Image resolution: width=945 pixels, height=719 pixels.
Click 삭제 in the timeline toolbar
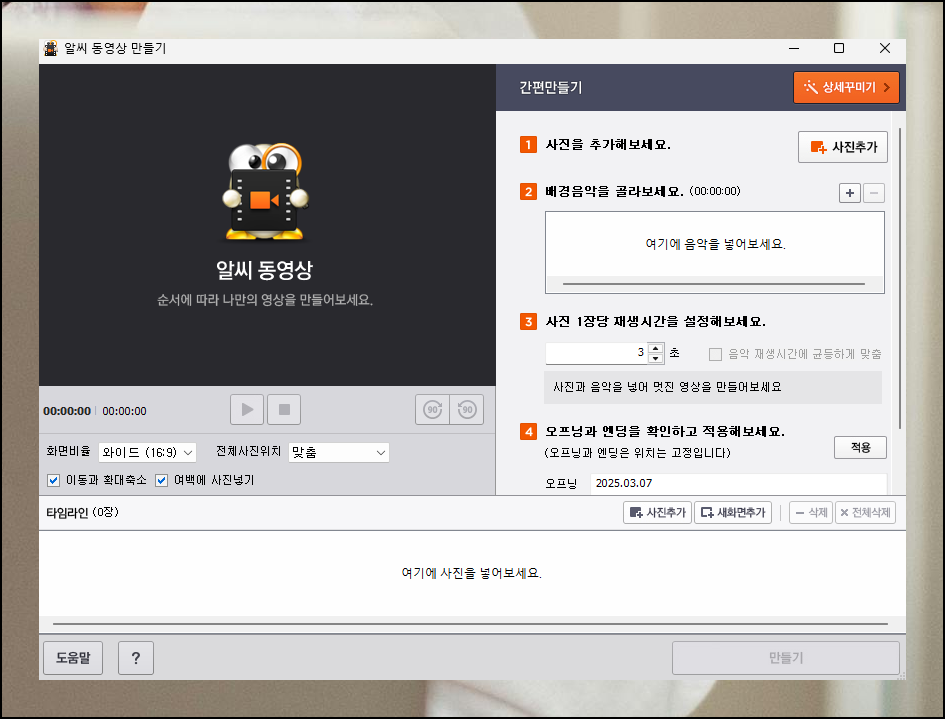pyautogui.click(x=811, y=512)
